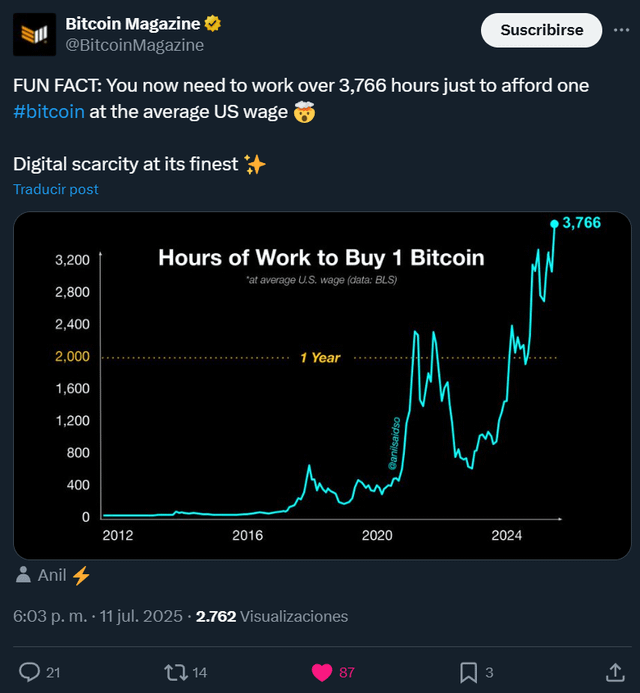Open the 2.762 Visualizaciones count
640x693 pixels.
click(272, 616)
